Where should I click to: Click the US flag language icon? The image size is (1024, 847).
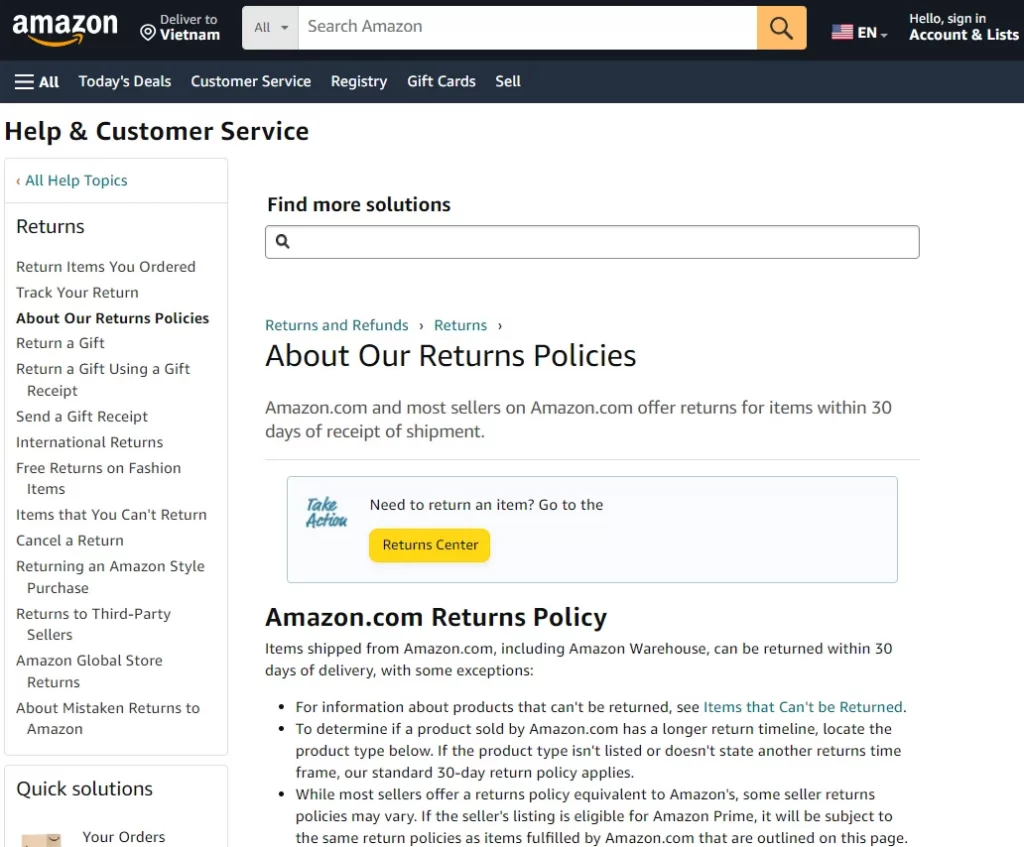[x=842, y=32]
